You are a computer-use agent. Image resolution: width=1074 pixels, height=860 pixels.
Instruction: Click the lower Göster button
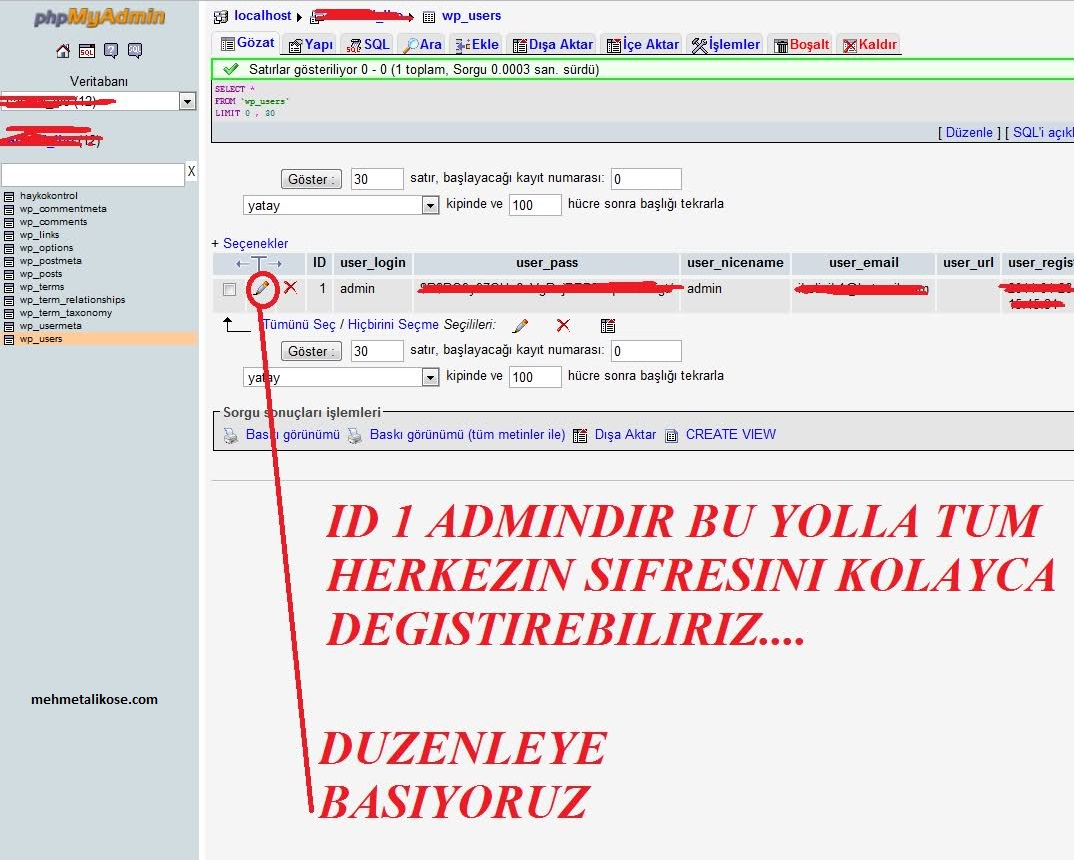[x=311, y=351]
